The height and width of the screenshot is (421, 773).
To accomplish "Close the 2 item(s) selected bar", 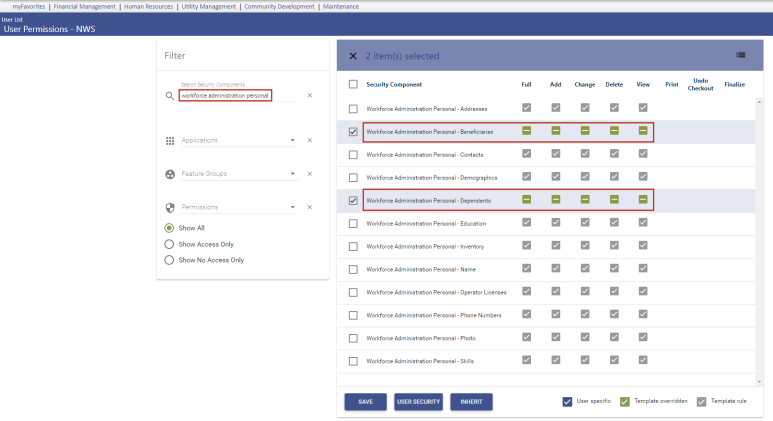I will [x=353, y=56].
